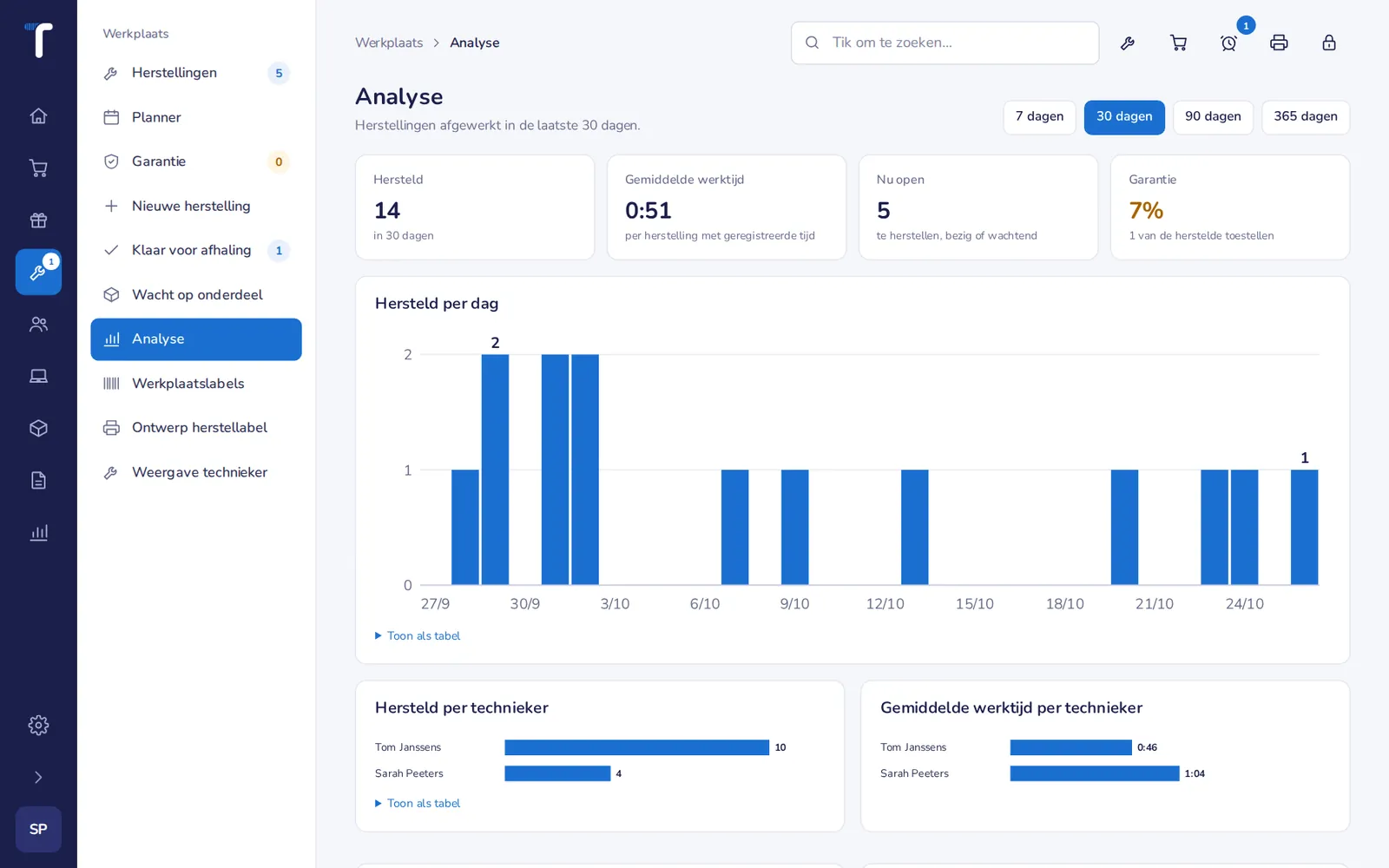Click the printer icon in top bar

(1279, 43)
